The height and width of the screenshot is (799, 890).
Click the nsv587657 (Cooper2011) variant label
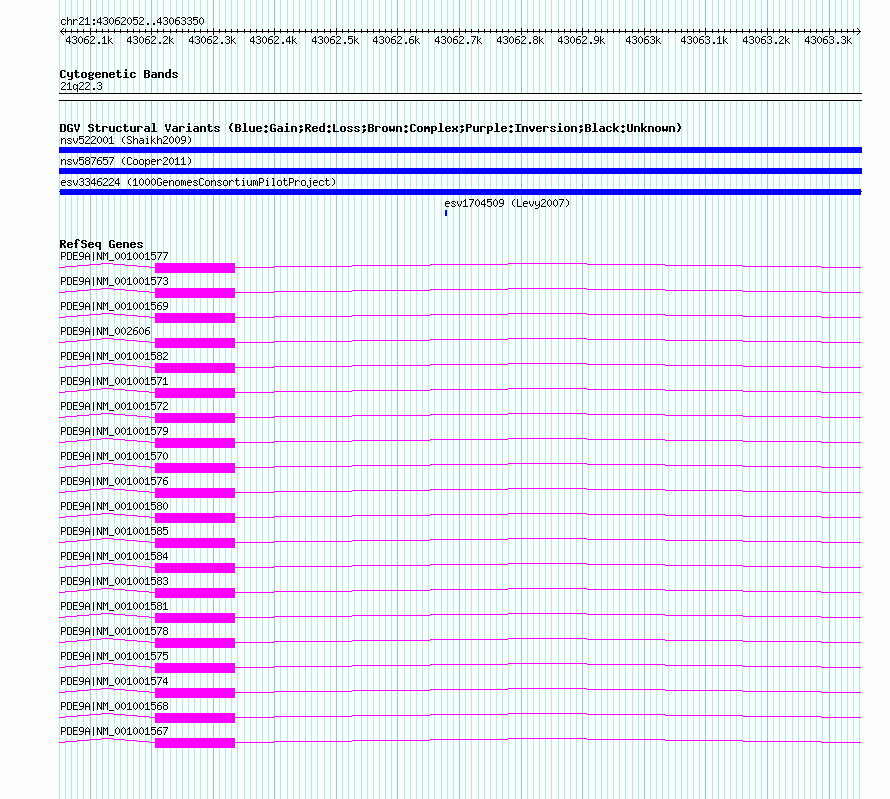[126, 161]
